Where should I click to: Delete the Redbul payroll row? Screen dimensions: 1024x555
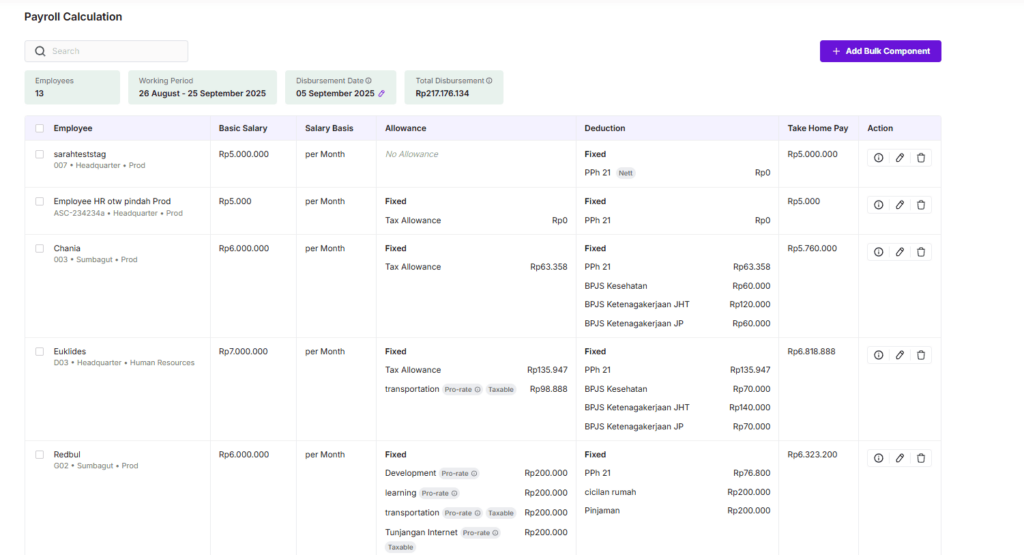(x=921, y=458)
